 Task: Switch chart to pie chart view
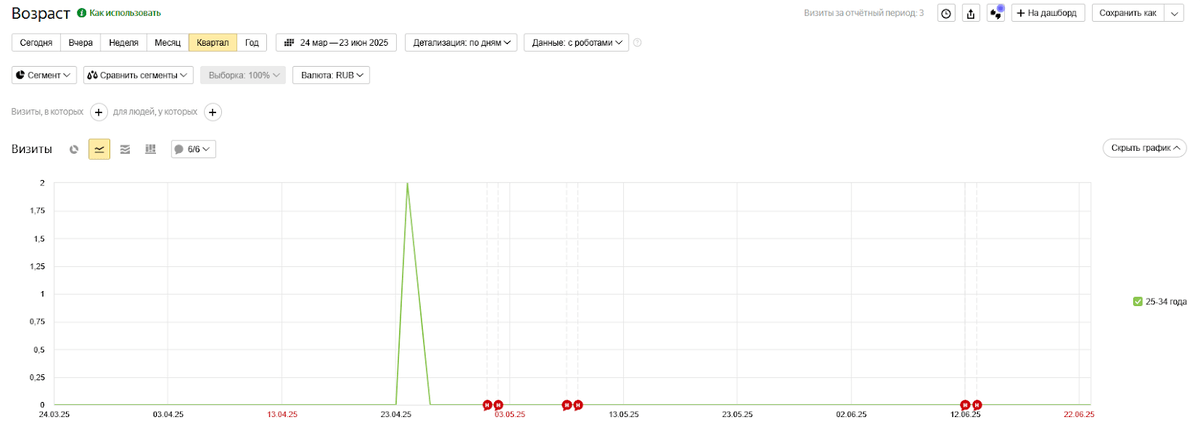pyautogui.click(x=74, y=149)
